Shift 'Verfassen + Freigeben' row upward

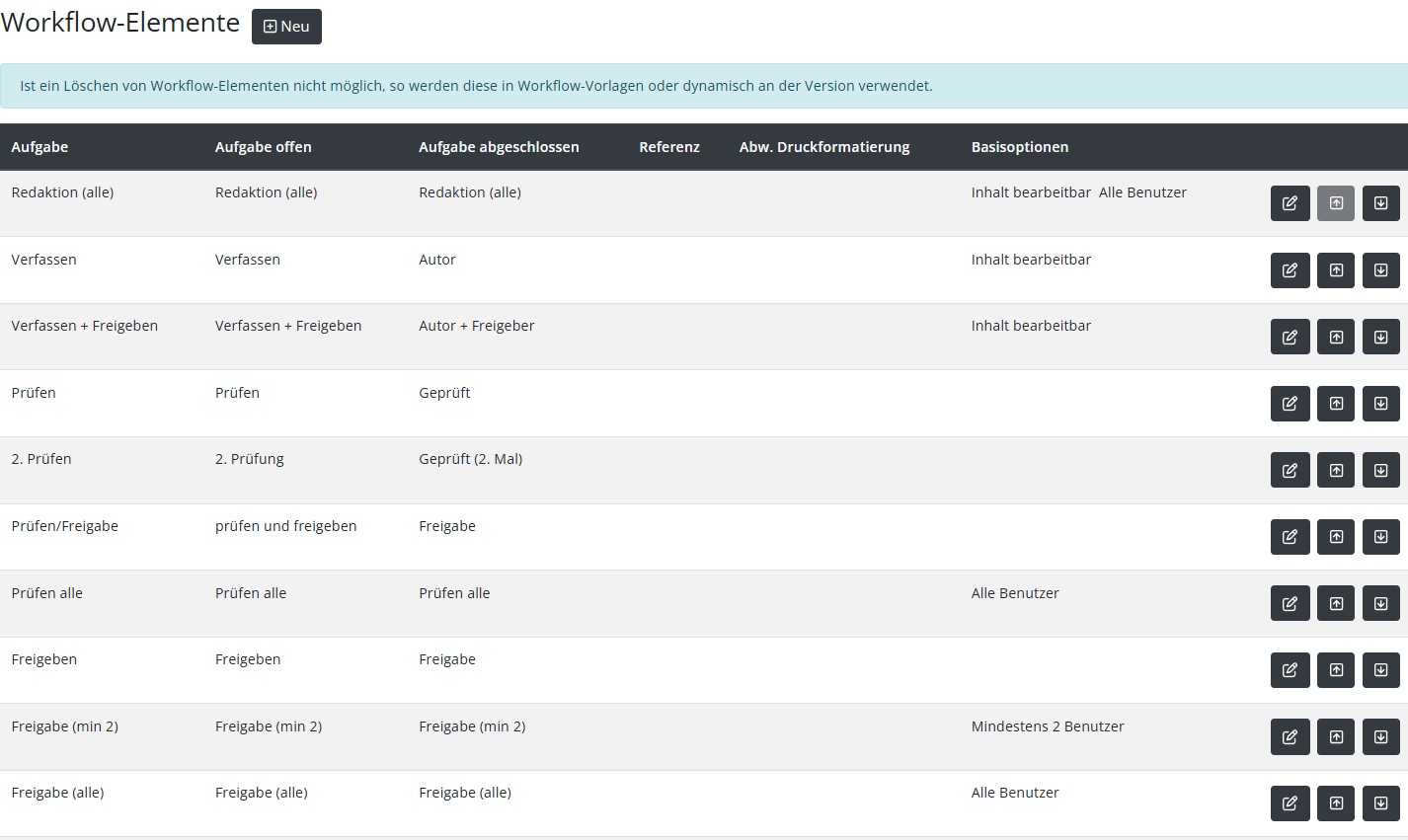[x=1336, y=337]
